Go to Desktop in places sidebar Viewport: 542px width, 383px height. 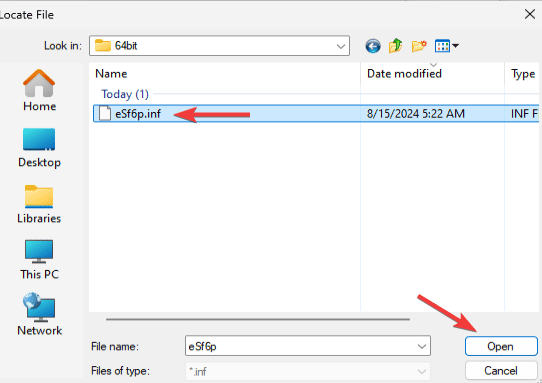[39, 148]
